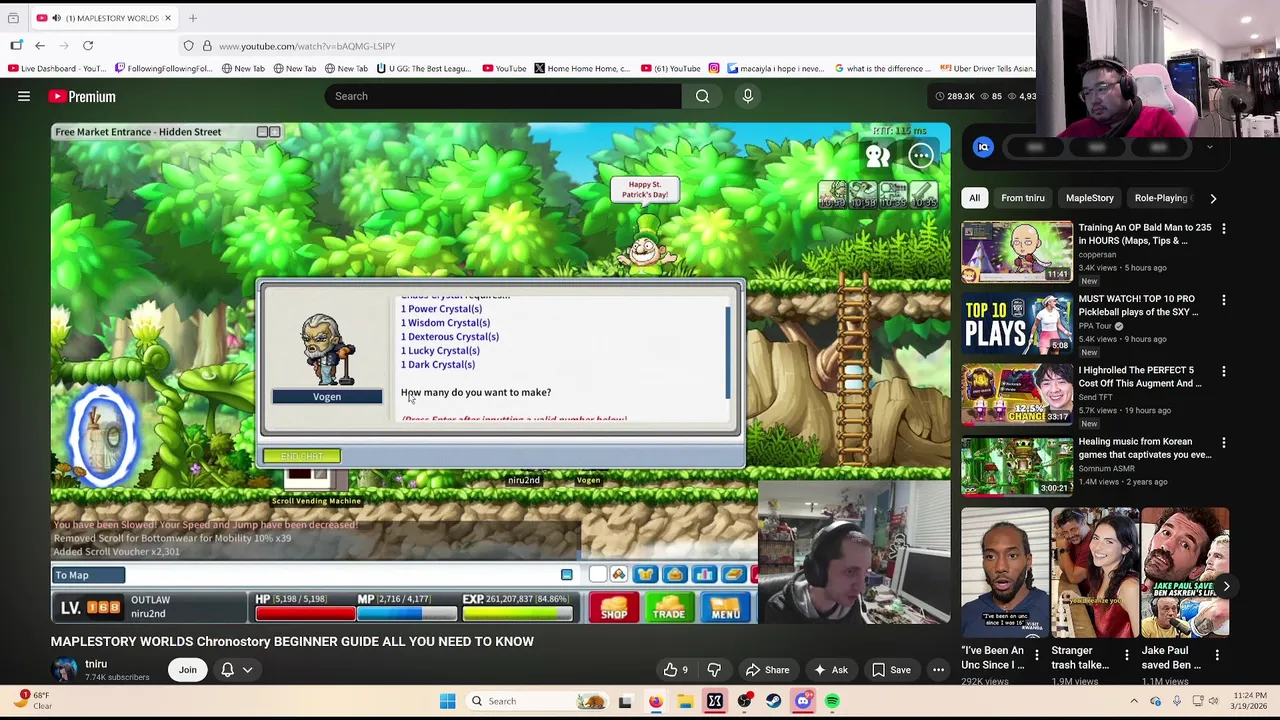1280x720 pixels.
Task: Click the Join membership button
Action: pyautogui.click(x=188, y=670)
